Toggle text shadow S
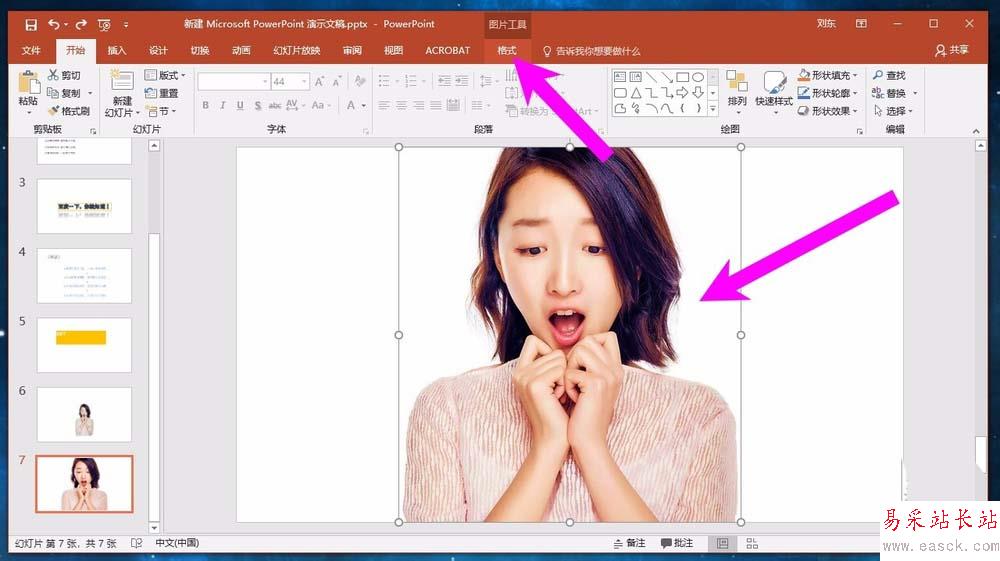 coord(258,105)
